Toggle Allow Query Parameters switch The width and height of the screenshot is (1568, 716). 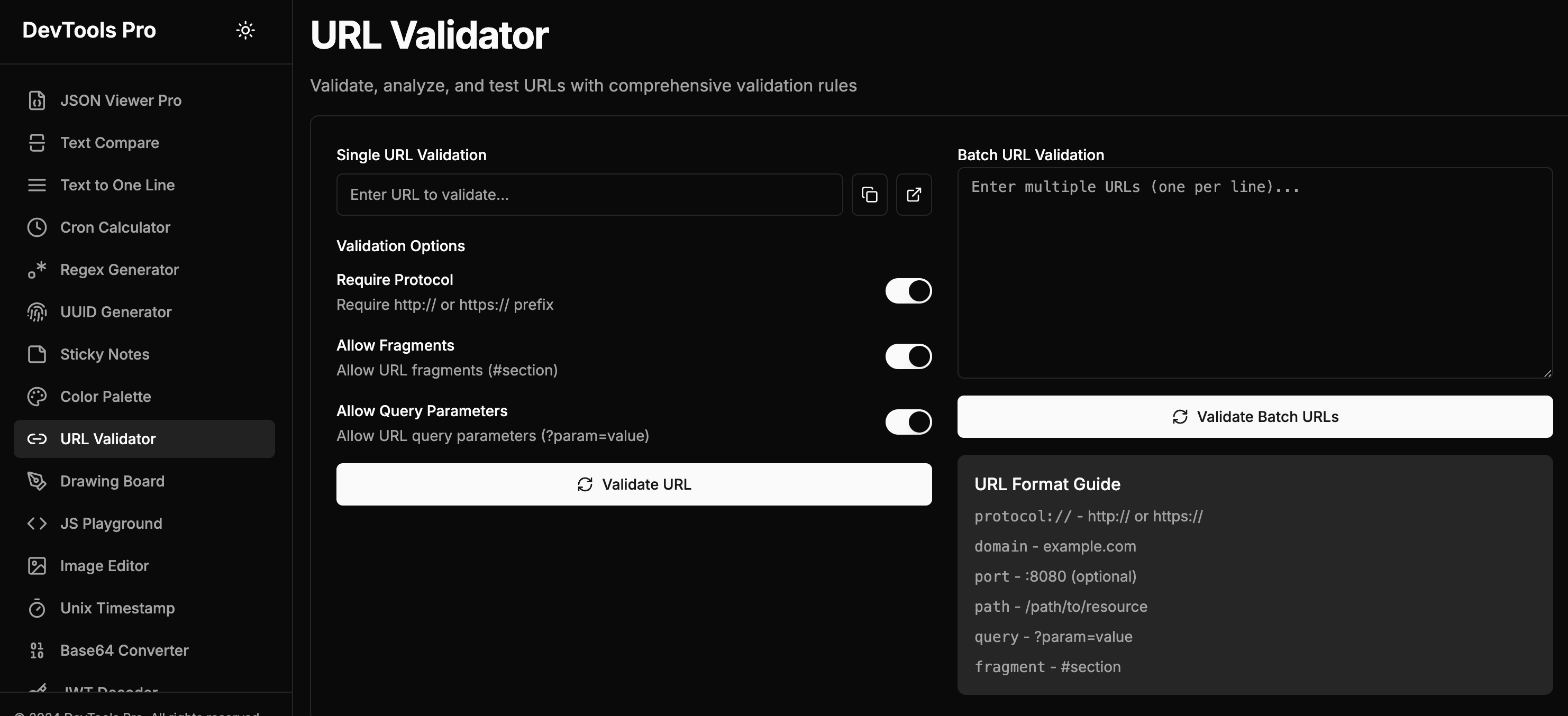click(908, 422)
